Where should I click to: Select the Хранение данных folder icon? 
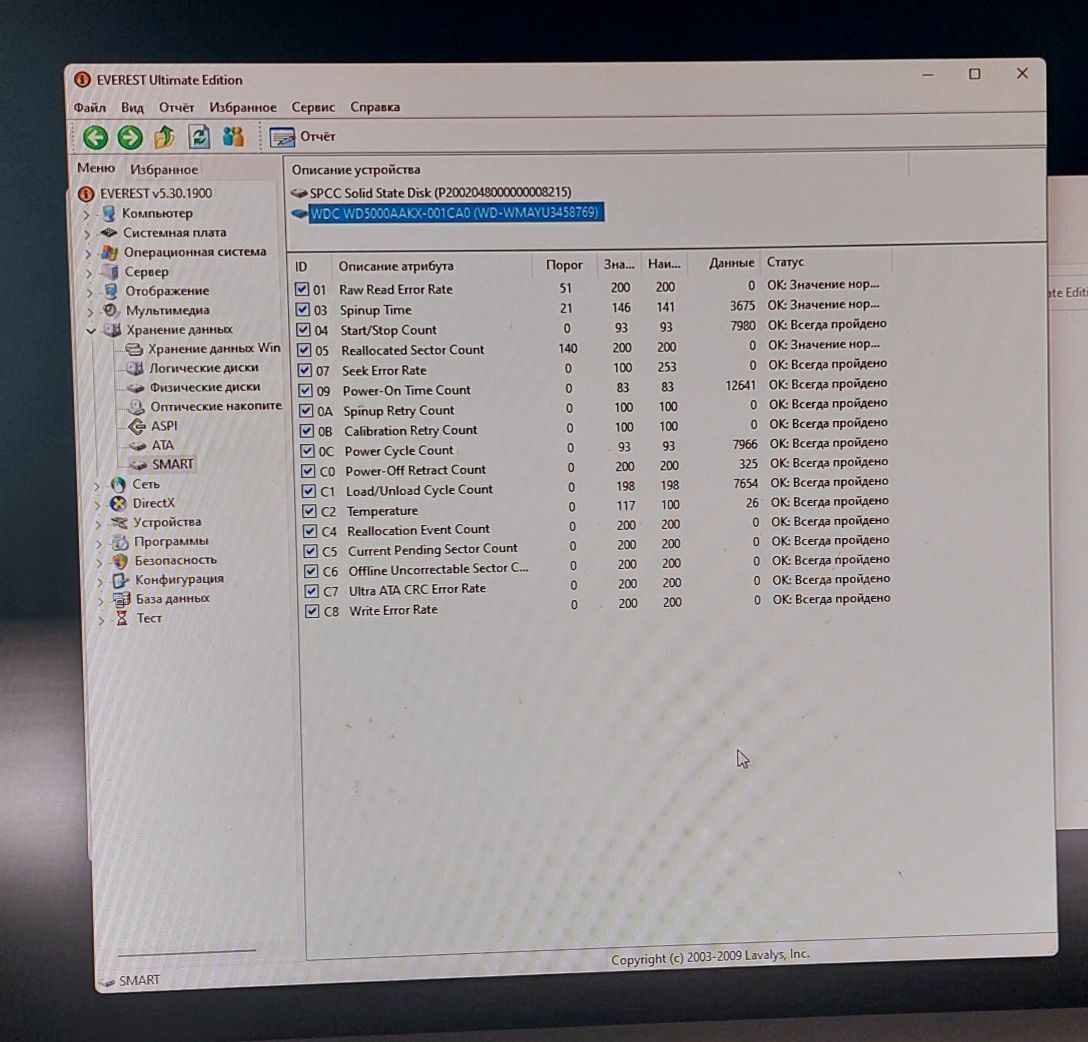[x=112, y=330]
